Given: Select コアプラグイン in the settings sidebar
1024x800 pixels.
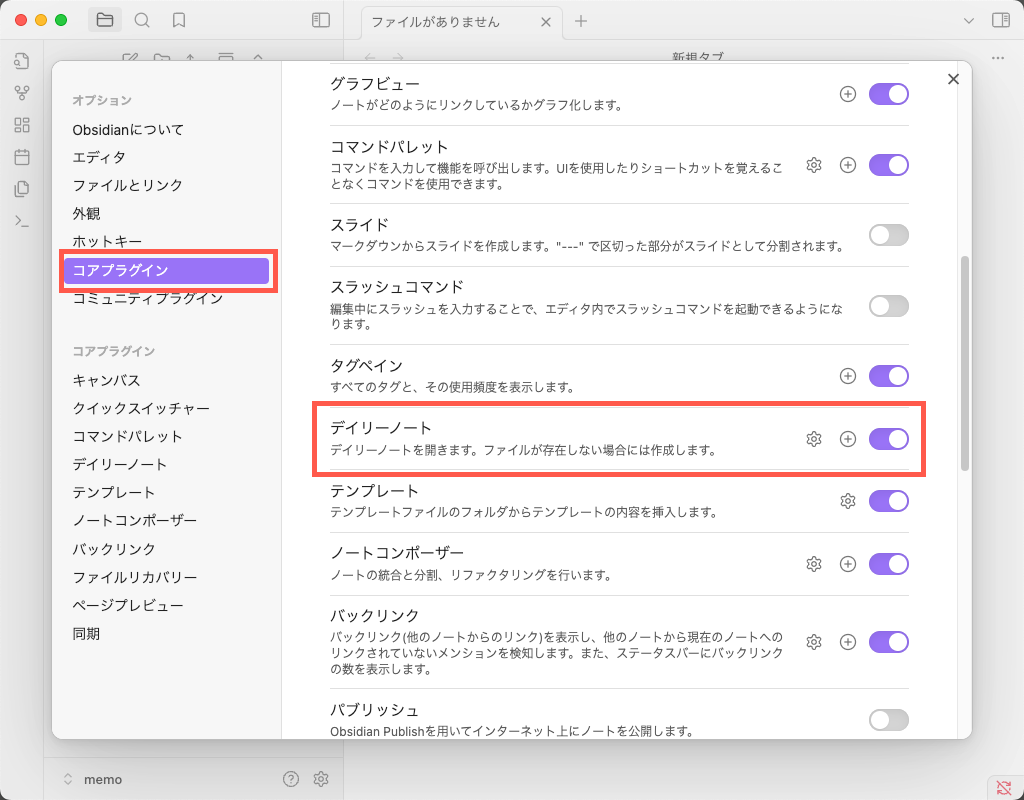Looking at the screenshot, I should (167, 270).
